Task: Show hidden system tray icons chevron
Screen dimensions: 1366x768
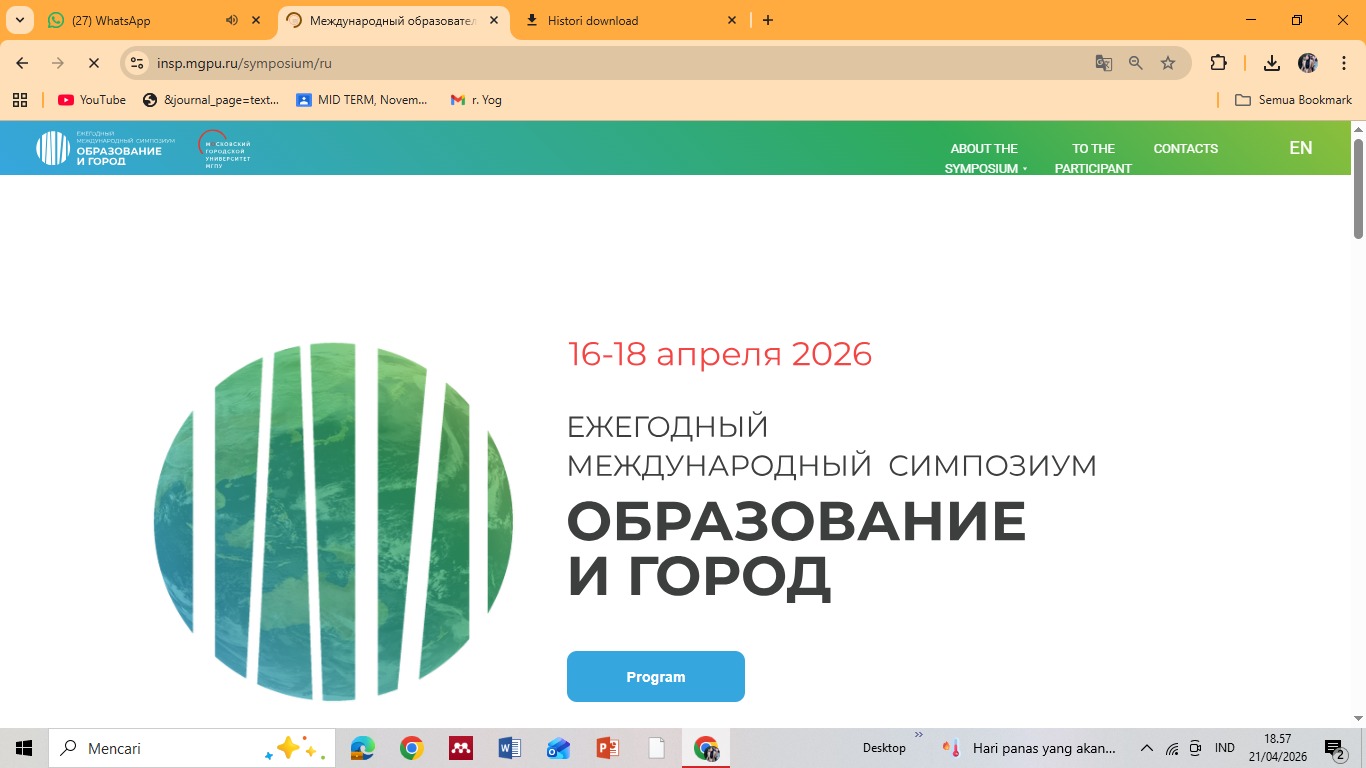Action: tap(1147, 748)
